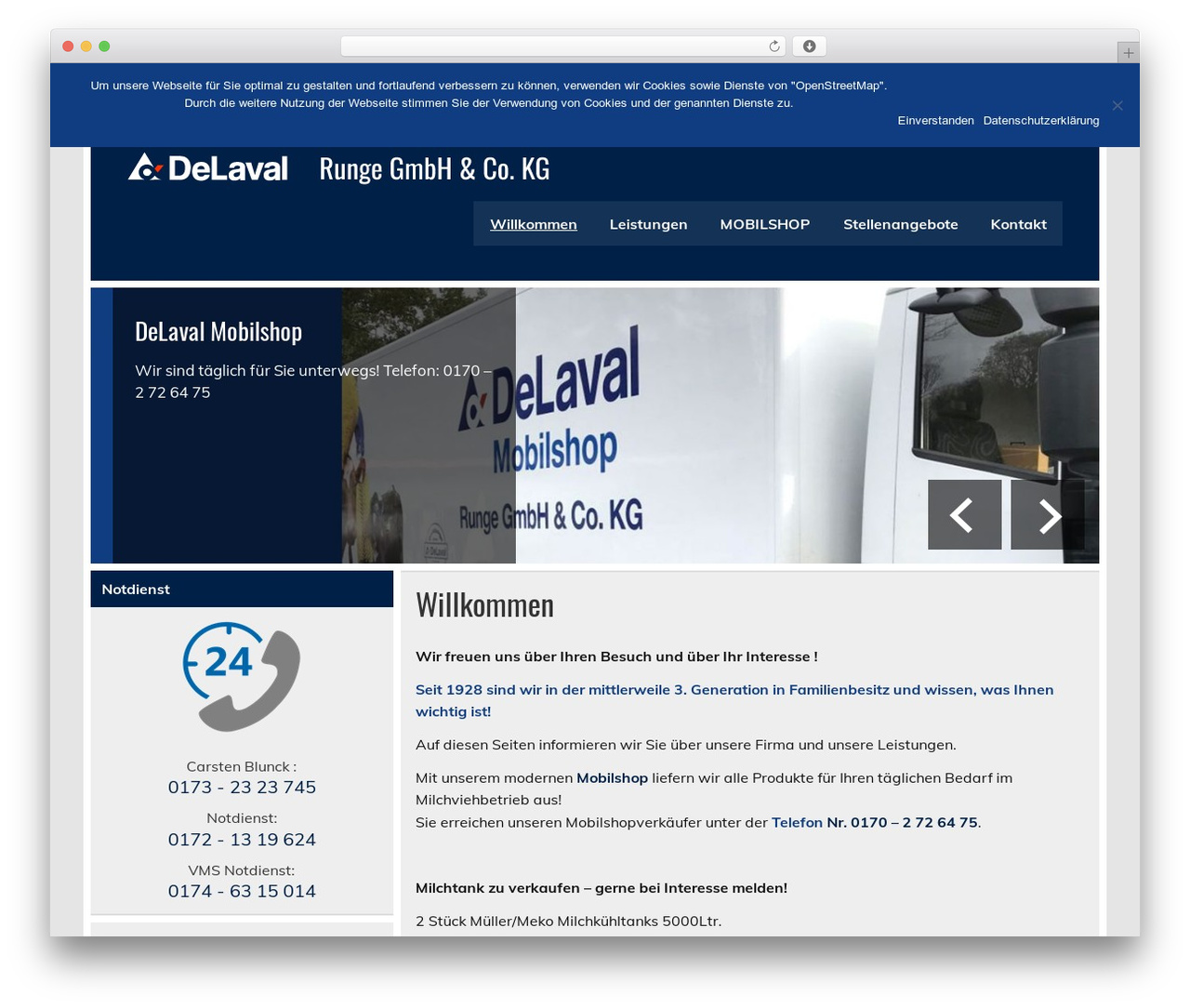The image size is (1190, 1008).
Task: Open a new browser tab with plus
Action: pos(1128,53)
